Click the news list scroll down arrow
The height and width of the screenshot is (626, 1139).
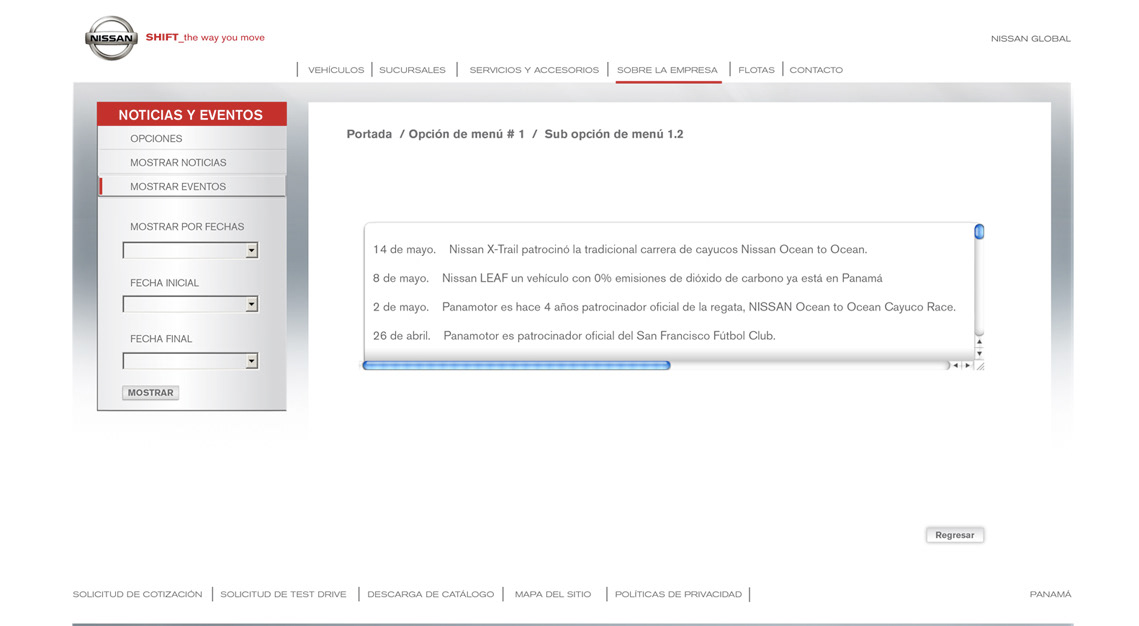click(x=979, y=354)
